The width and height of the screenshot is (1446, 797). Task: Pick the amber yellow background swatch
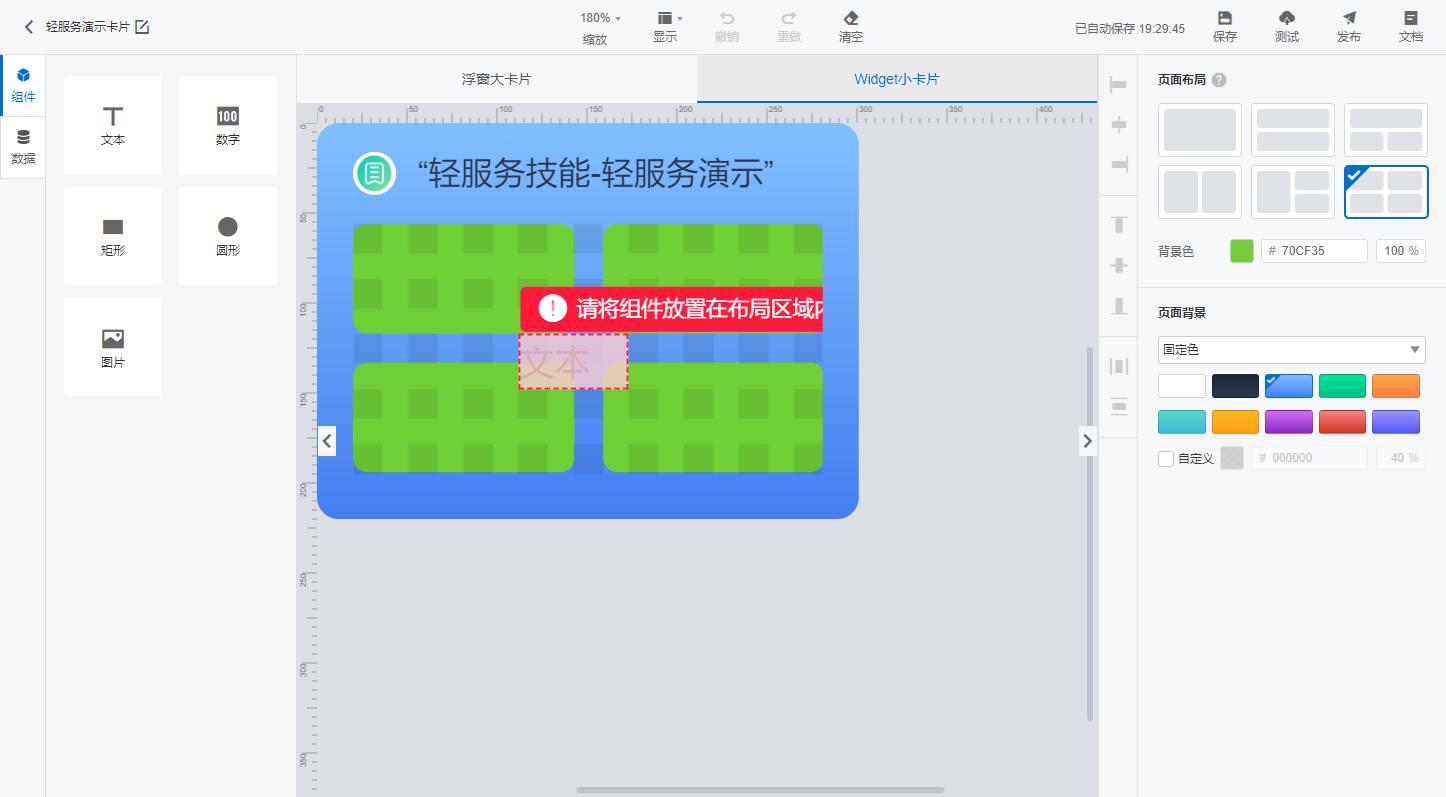[1236, 422]
